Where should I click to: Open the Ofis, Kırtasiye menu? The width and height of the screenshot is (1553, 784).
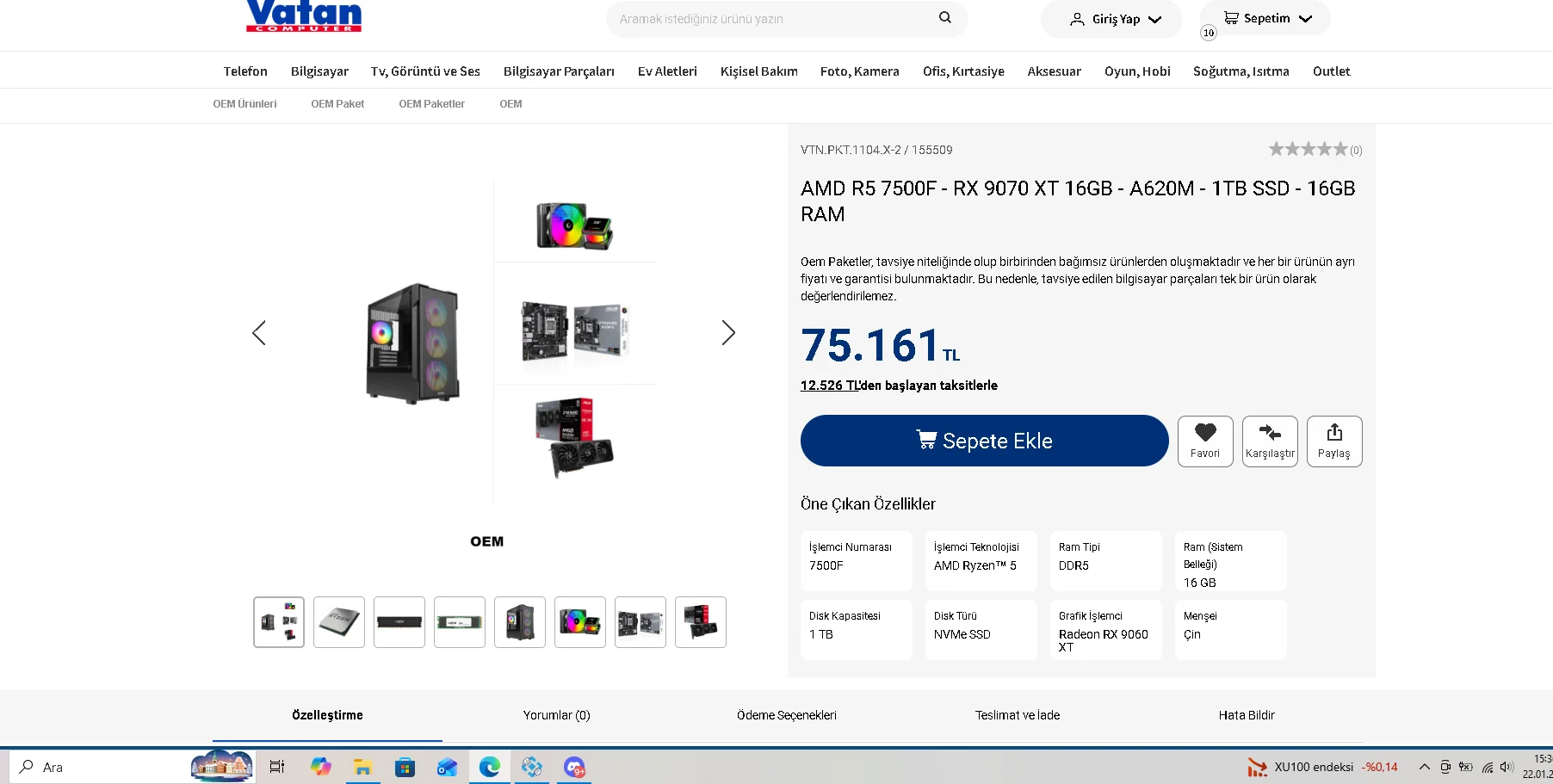click(x=963, y=71)
